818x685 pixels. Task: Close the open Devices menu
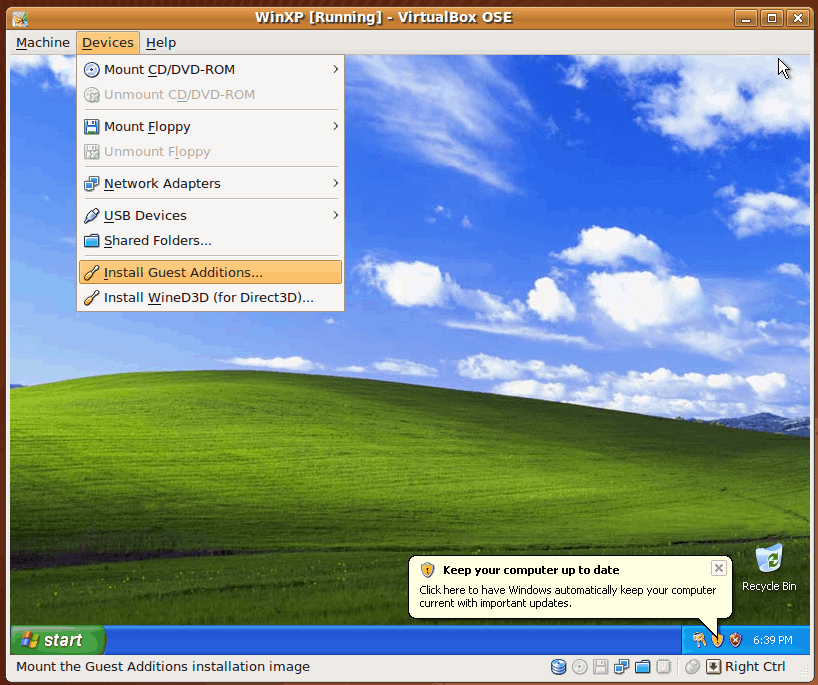click(x=107, y=42)
